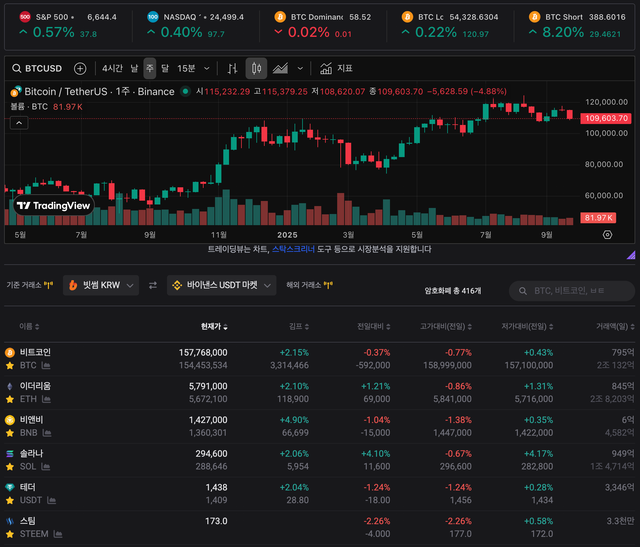Open the area chart style icon
The height and width of the screenshot is (547, 640).
point(281,69)
